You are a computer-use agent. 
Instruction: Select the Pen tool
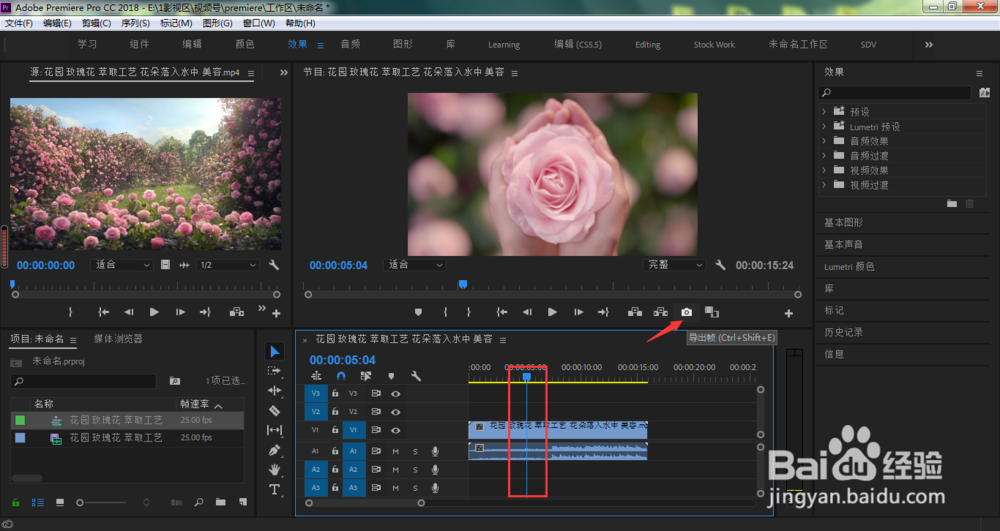pos(274,450)
